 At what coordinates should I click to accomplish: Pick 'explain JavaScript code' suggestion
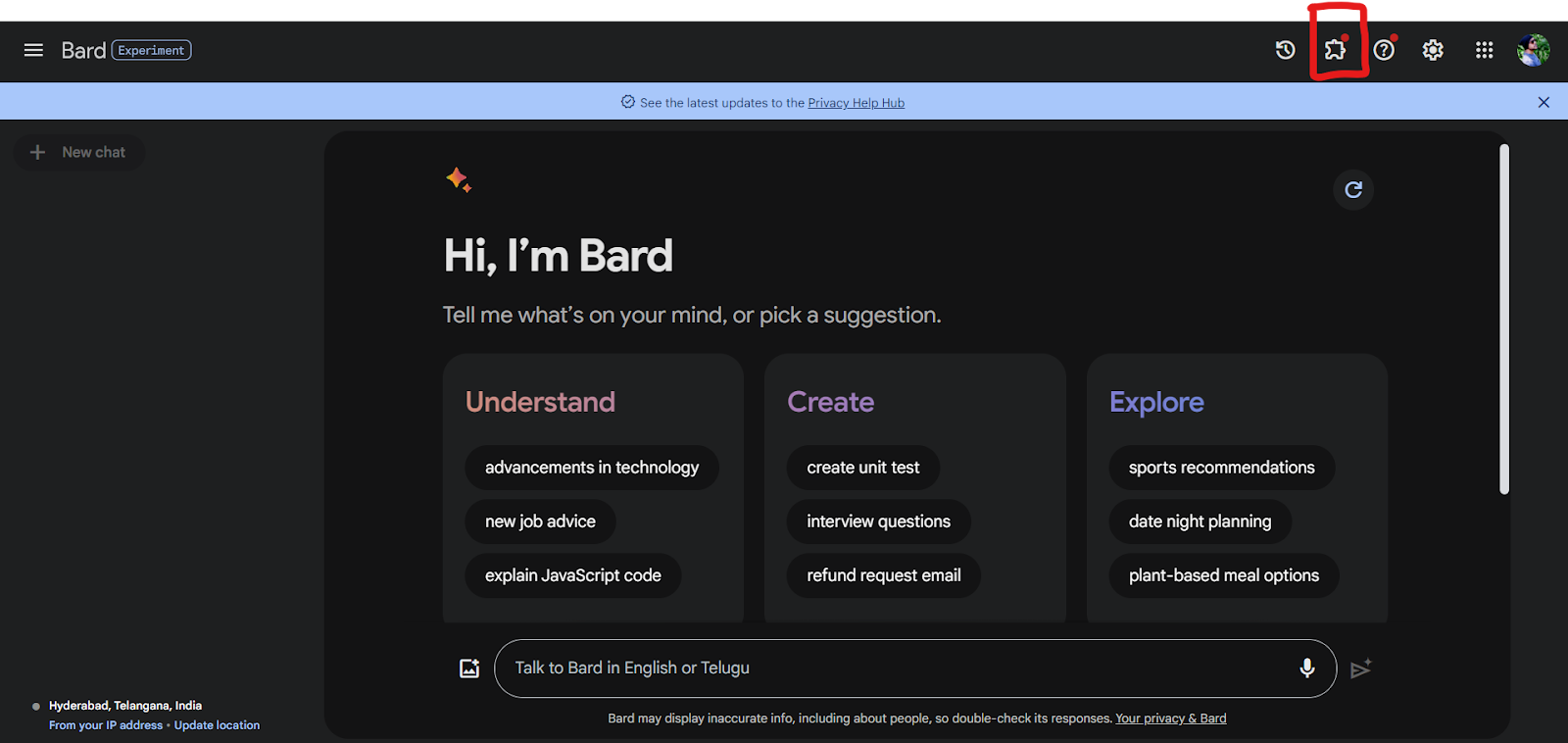(573, 575)
